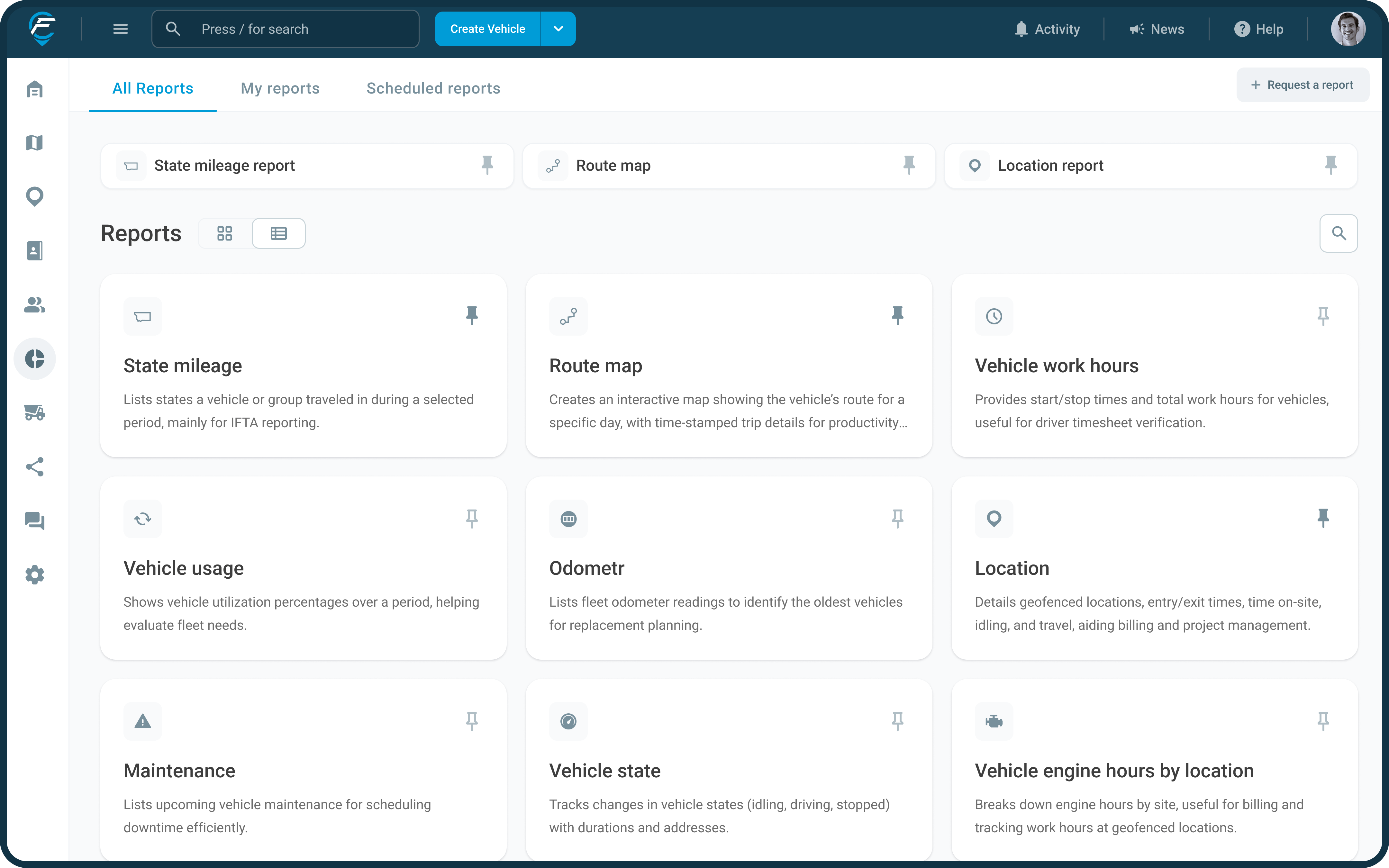Switch Reports to list view
This screenshot has width=1389, height=868.
click(279, 234)
